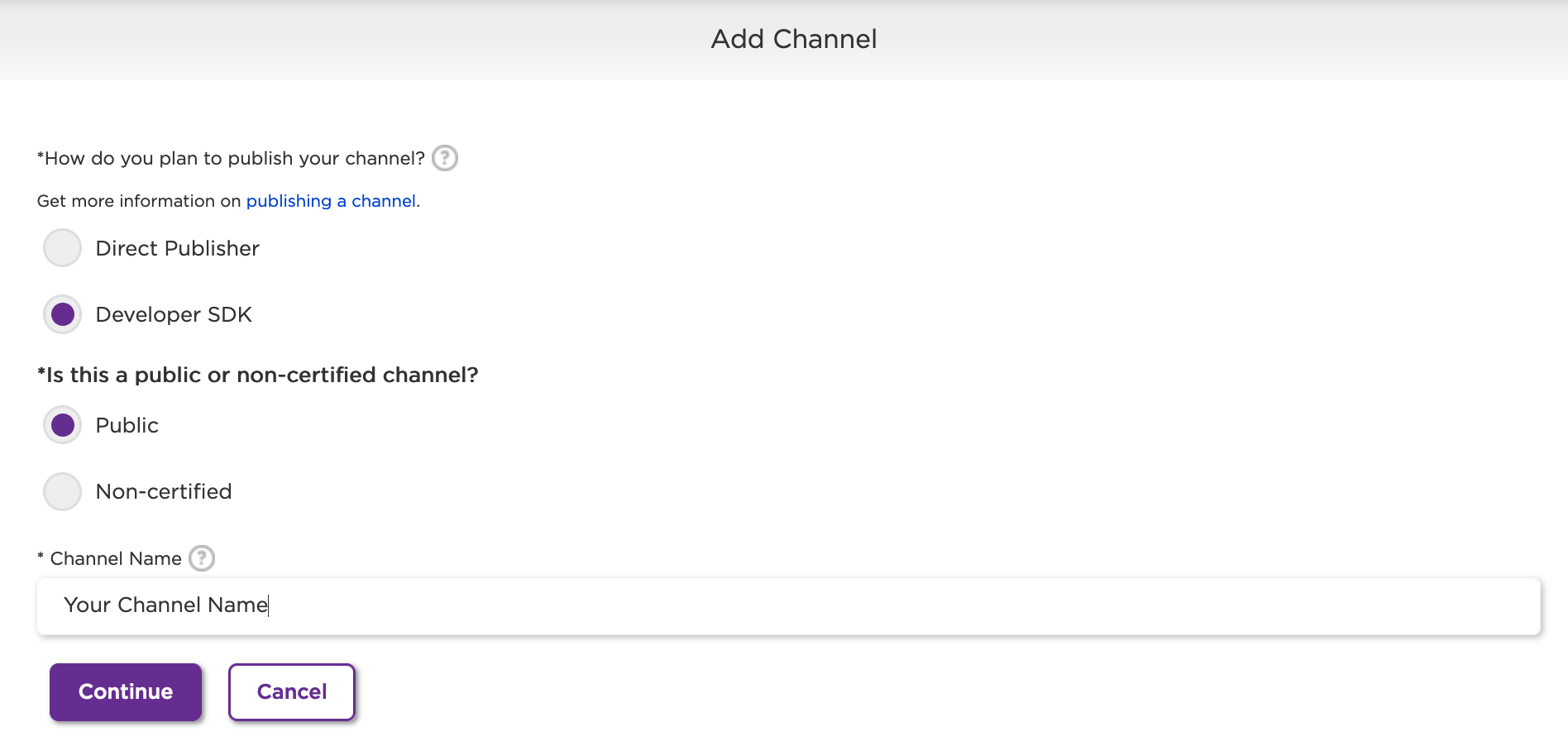Select the Direct Publisher radio button
Screen dimensions: 1568x746
point(62,248)
